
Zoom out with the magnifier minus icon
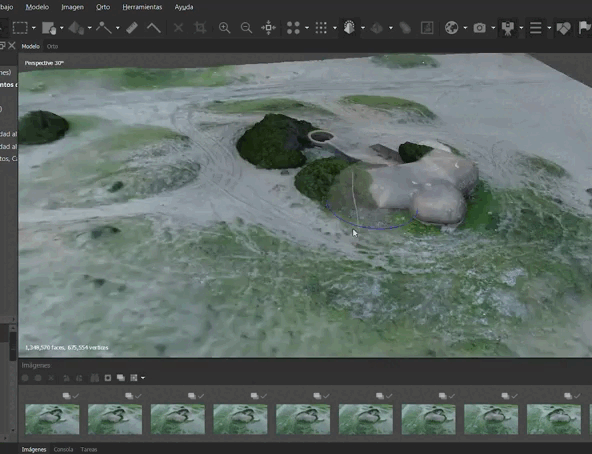click(246, 28)
